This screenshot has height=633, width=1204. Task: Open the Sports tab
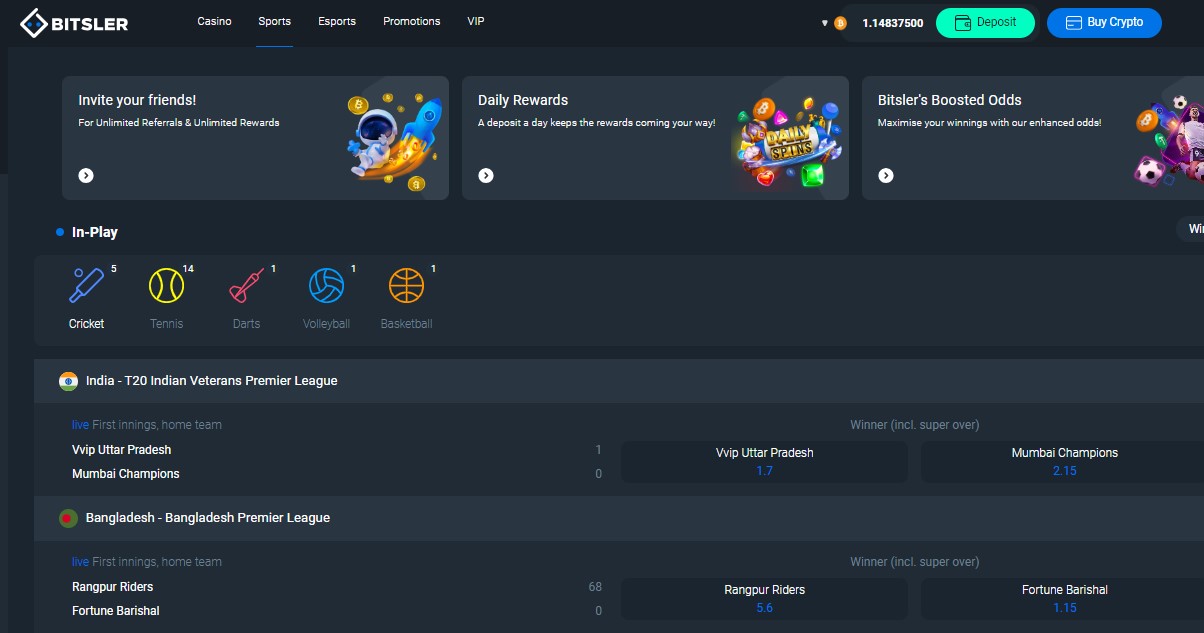[x=274, y=21]
